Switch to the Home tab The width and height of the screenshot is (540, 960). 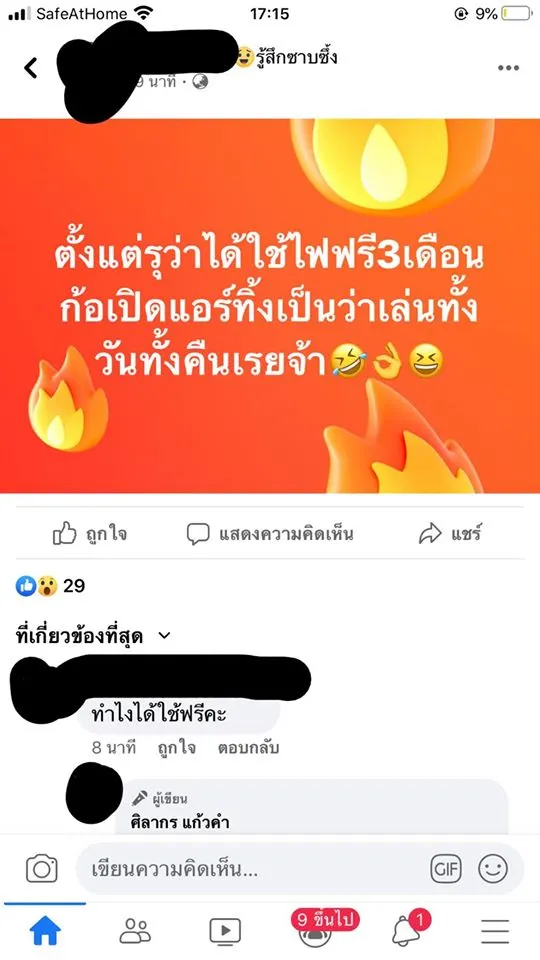(x=45, y=932)
